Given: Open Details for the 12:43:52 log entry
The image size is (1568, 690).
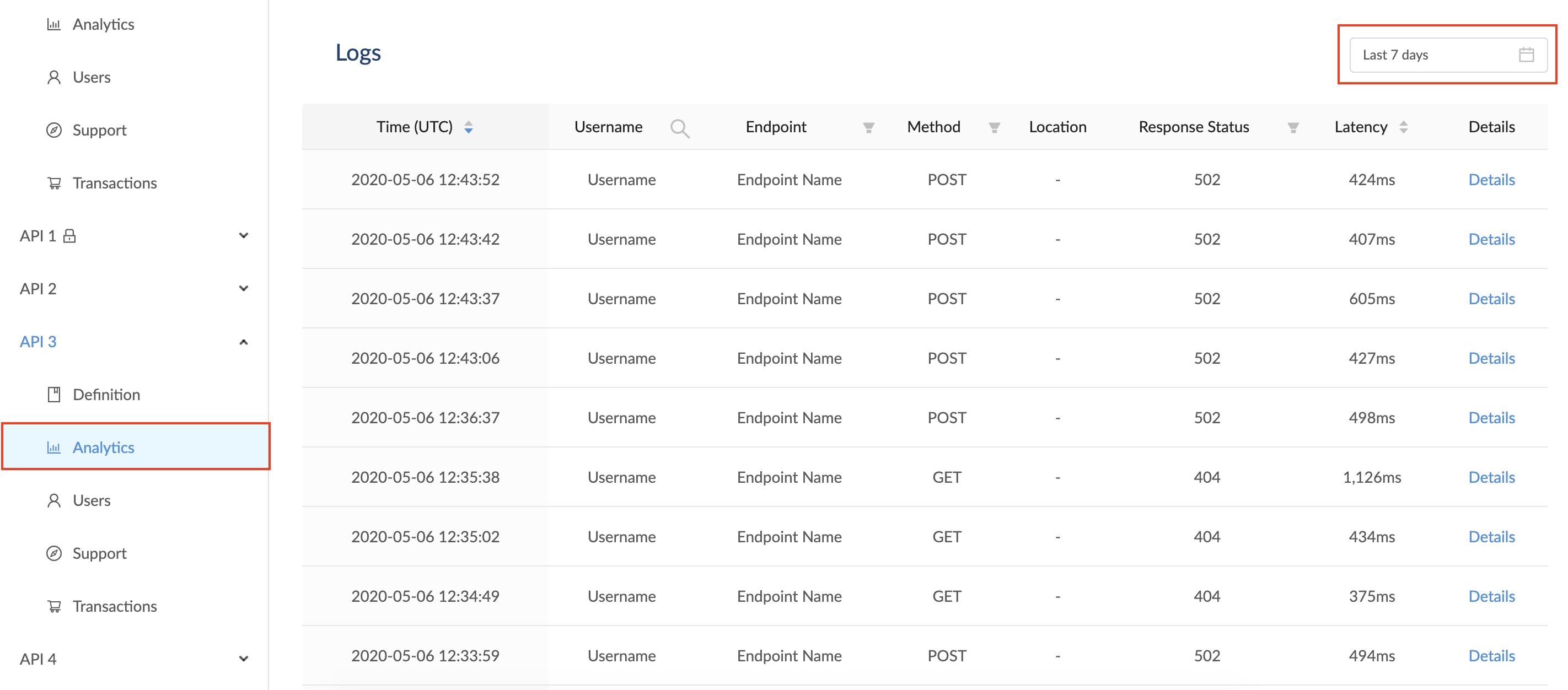Looking at the screenshot, I should click(1491, 180).
